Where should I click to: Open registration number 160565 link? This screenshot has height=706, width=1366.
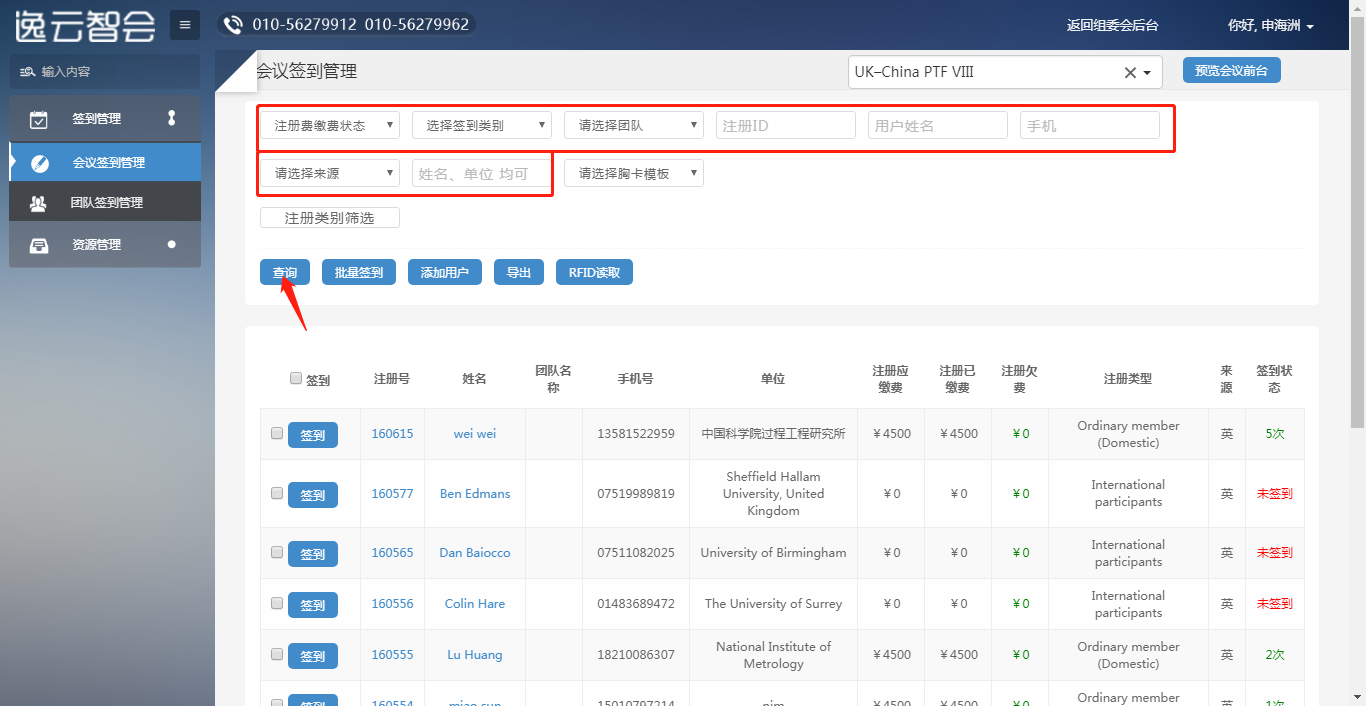(392, 553)
